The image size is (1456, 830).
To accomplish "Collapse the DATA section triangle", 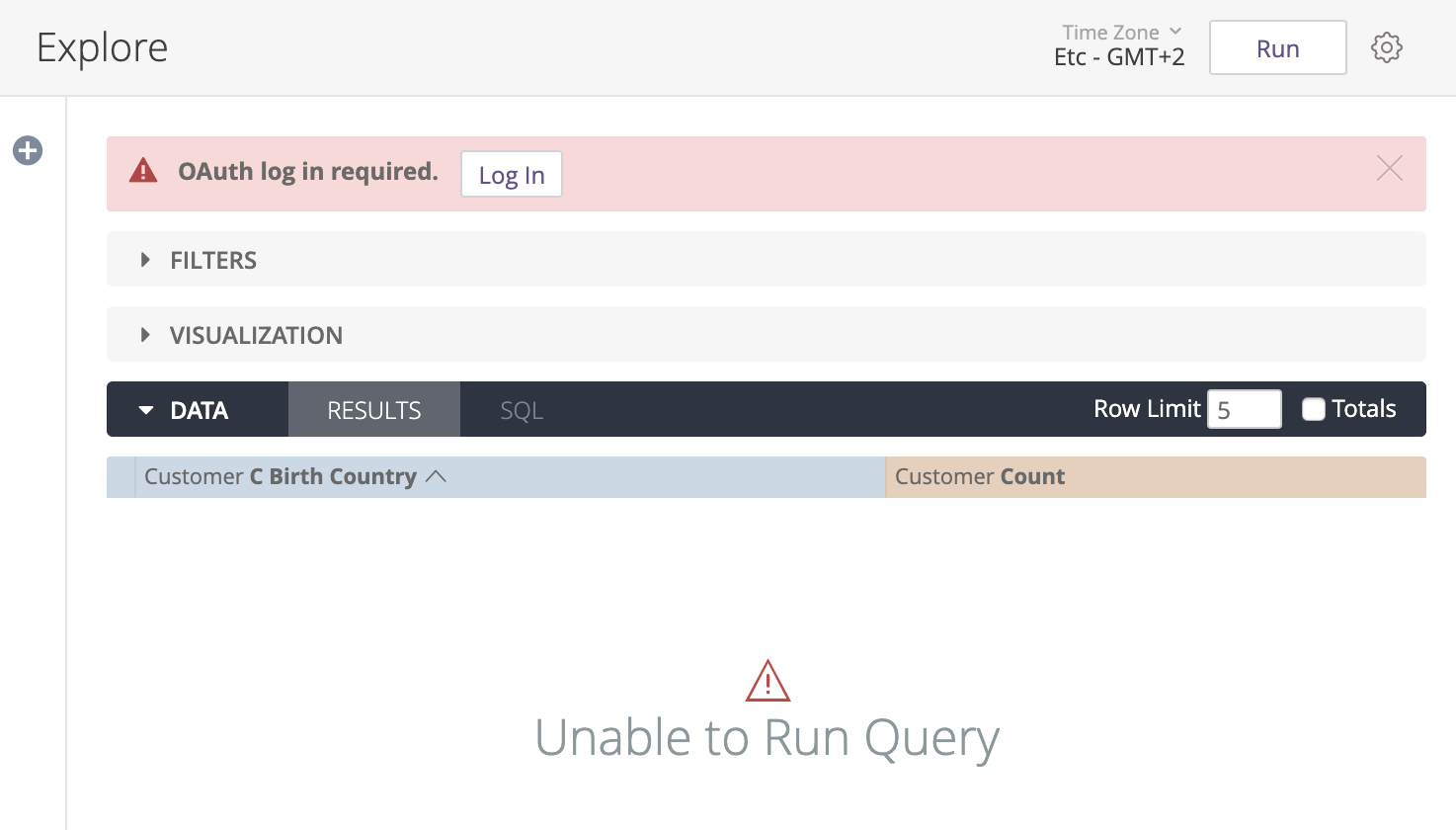I will [146, 409].
